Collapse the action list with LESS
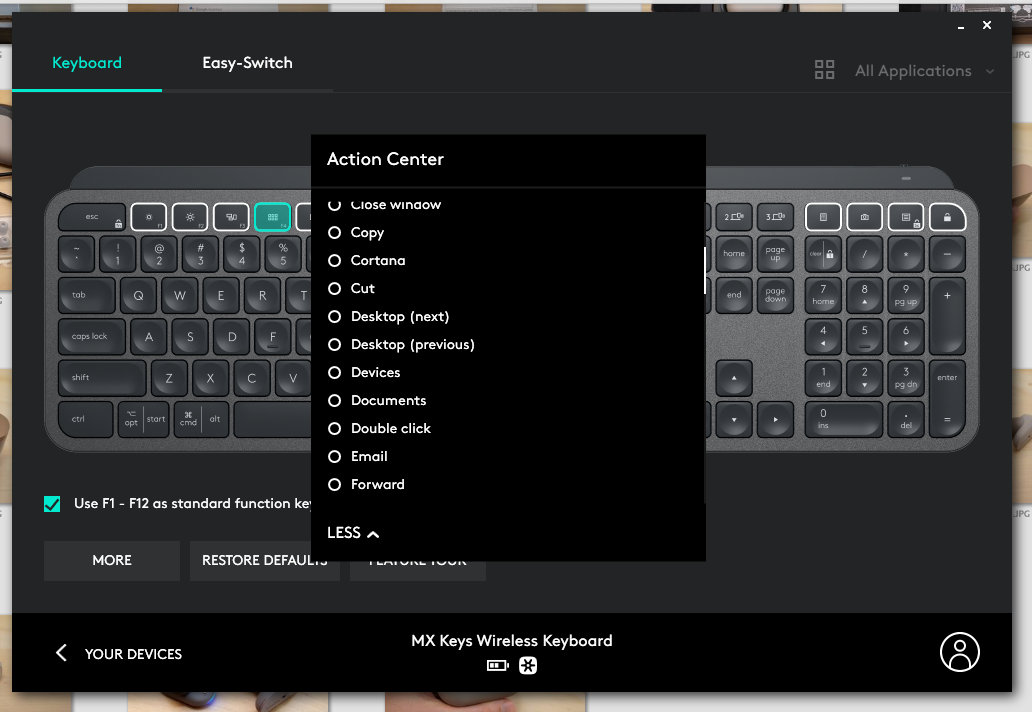This screenshot has width=1032, height=712. click(353, 532)
